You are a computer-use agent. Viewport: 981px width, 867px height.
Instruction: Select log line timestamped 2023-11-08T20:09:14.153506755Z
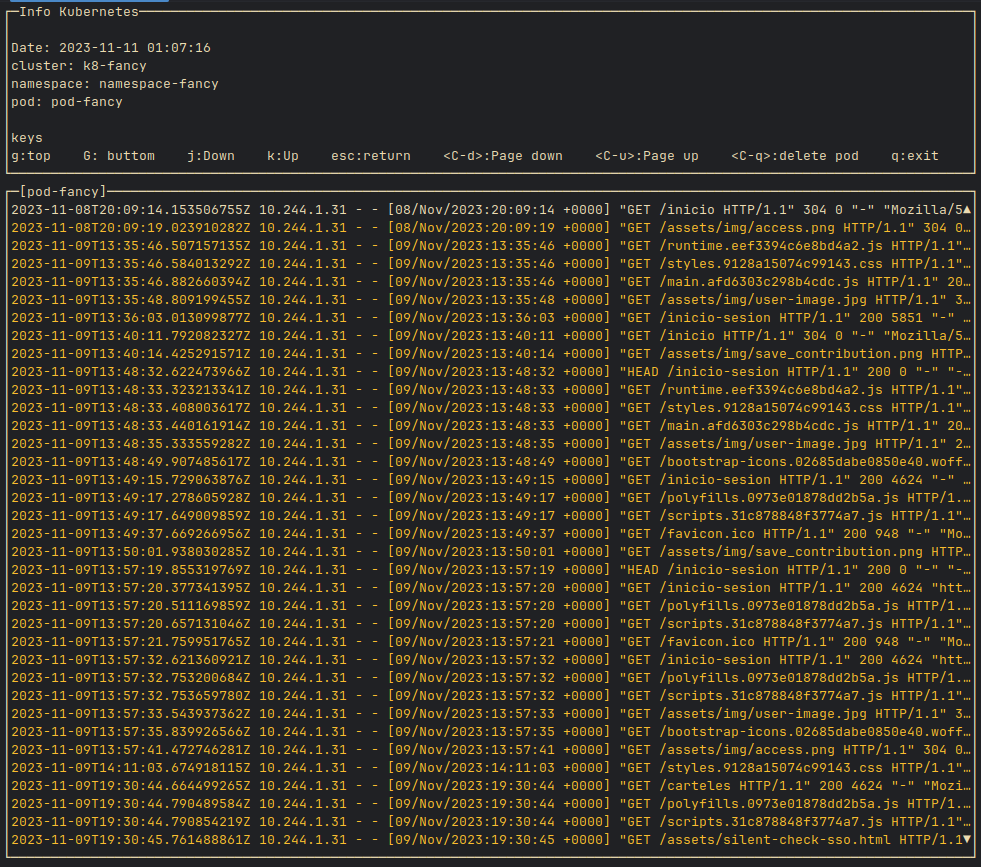(490, 210)
